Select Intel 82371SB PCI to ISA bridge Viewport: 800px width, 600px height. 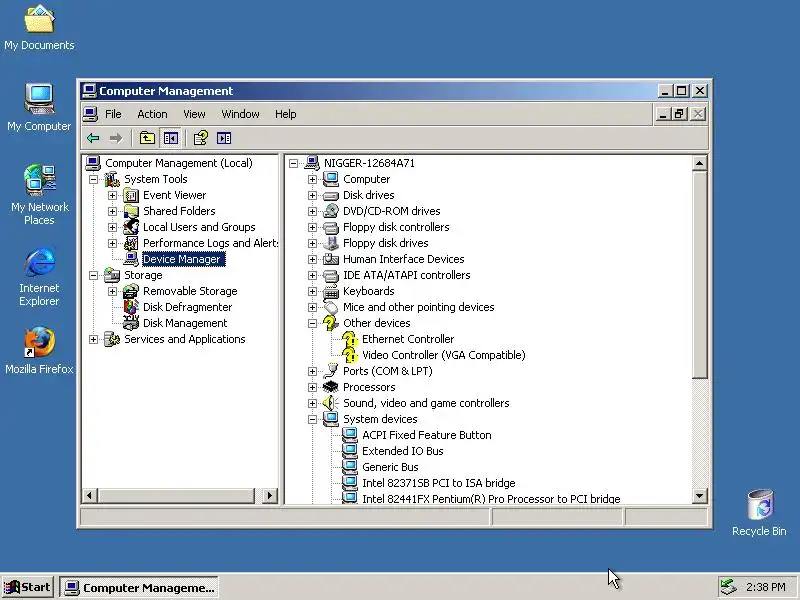coord(438,483)
